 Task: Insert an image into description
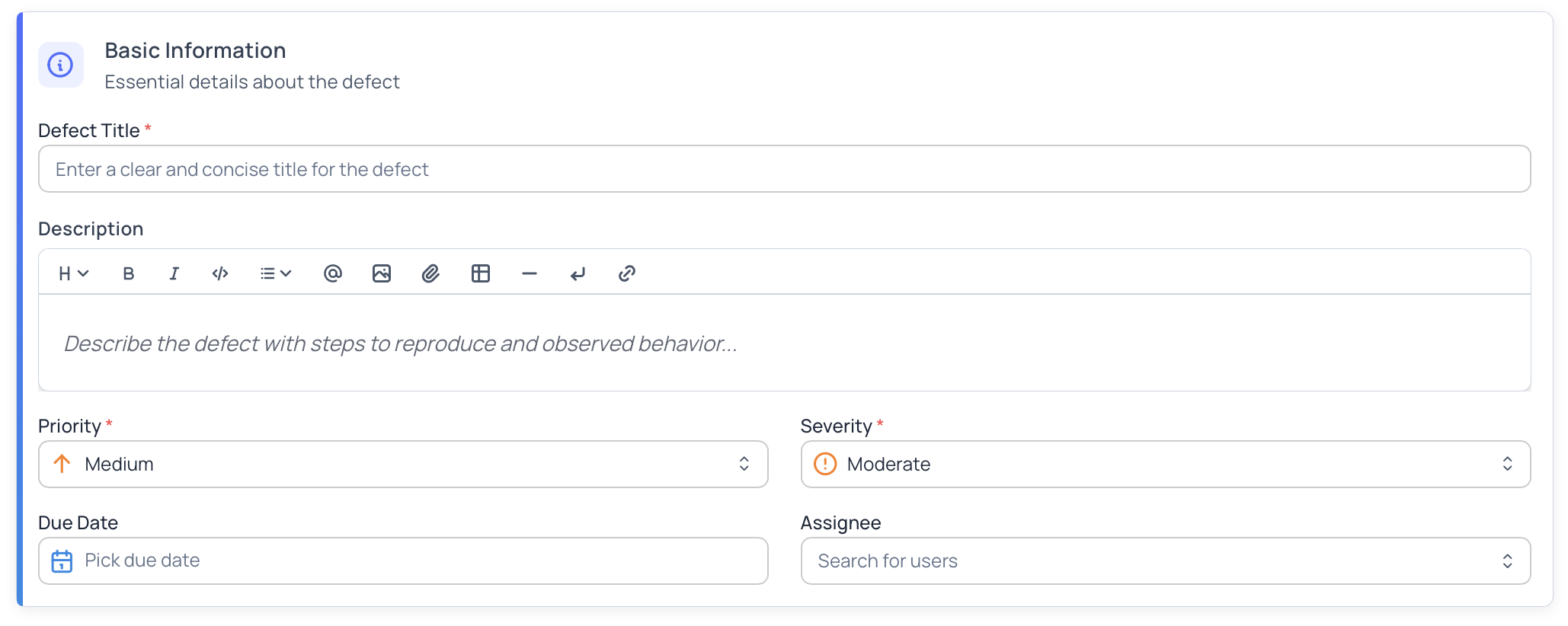[x=382, y=273]
